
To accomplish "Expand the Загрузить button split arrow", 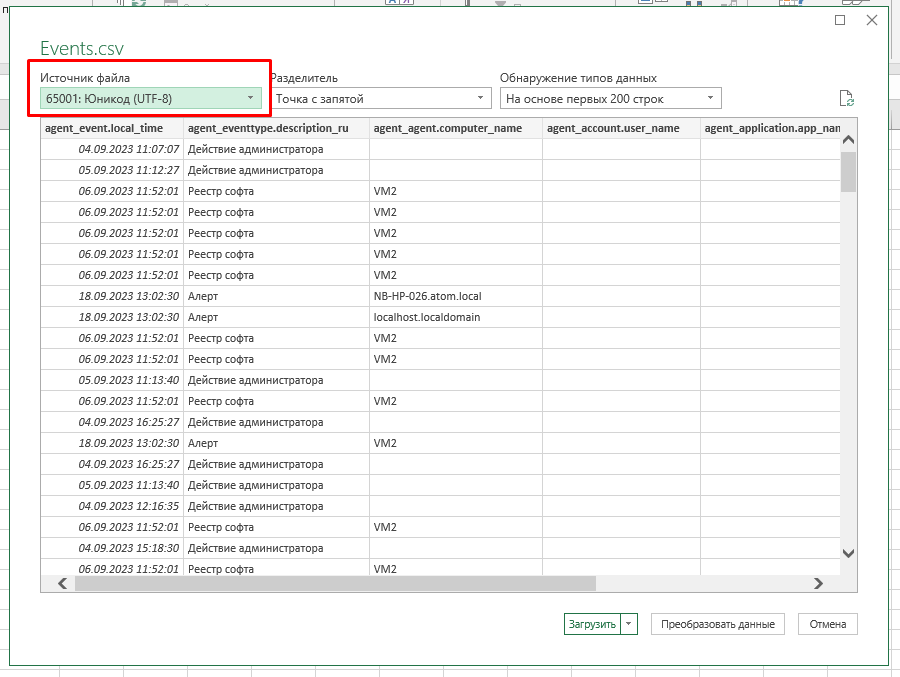I will click(628, 623).
